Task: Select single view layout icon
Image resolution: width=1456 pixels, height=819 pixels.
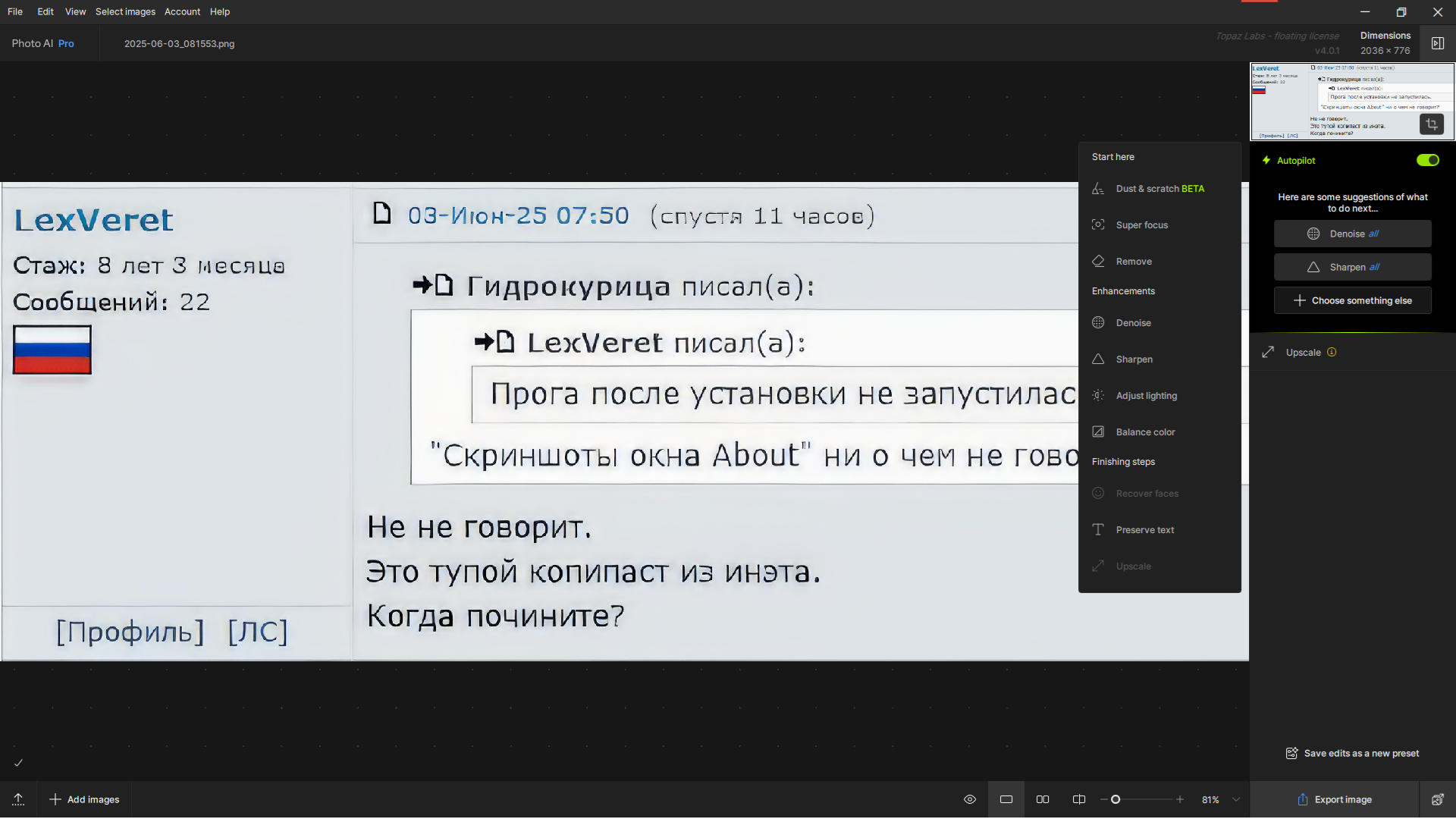Action: [x=1006, y=799]
